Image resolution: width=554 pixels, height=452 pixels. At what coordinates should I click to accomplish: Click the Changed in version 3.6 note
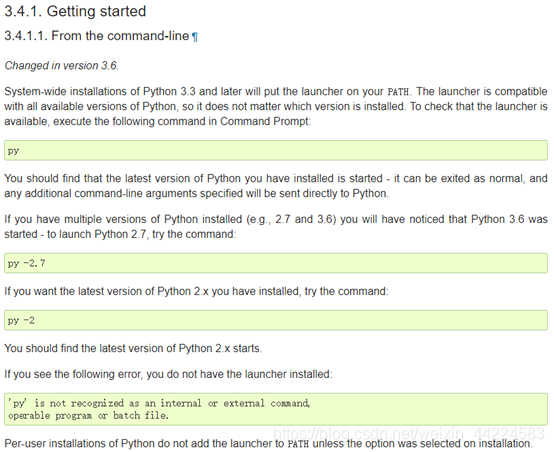pyautogui.click(x=61, y=66)
